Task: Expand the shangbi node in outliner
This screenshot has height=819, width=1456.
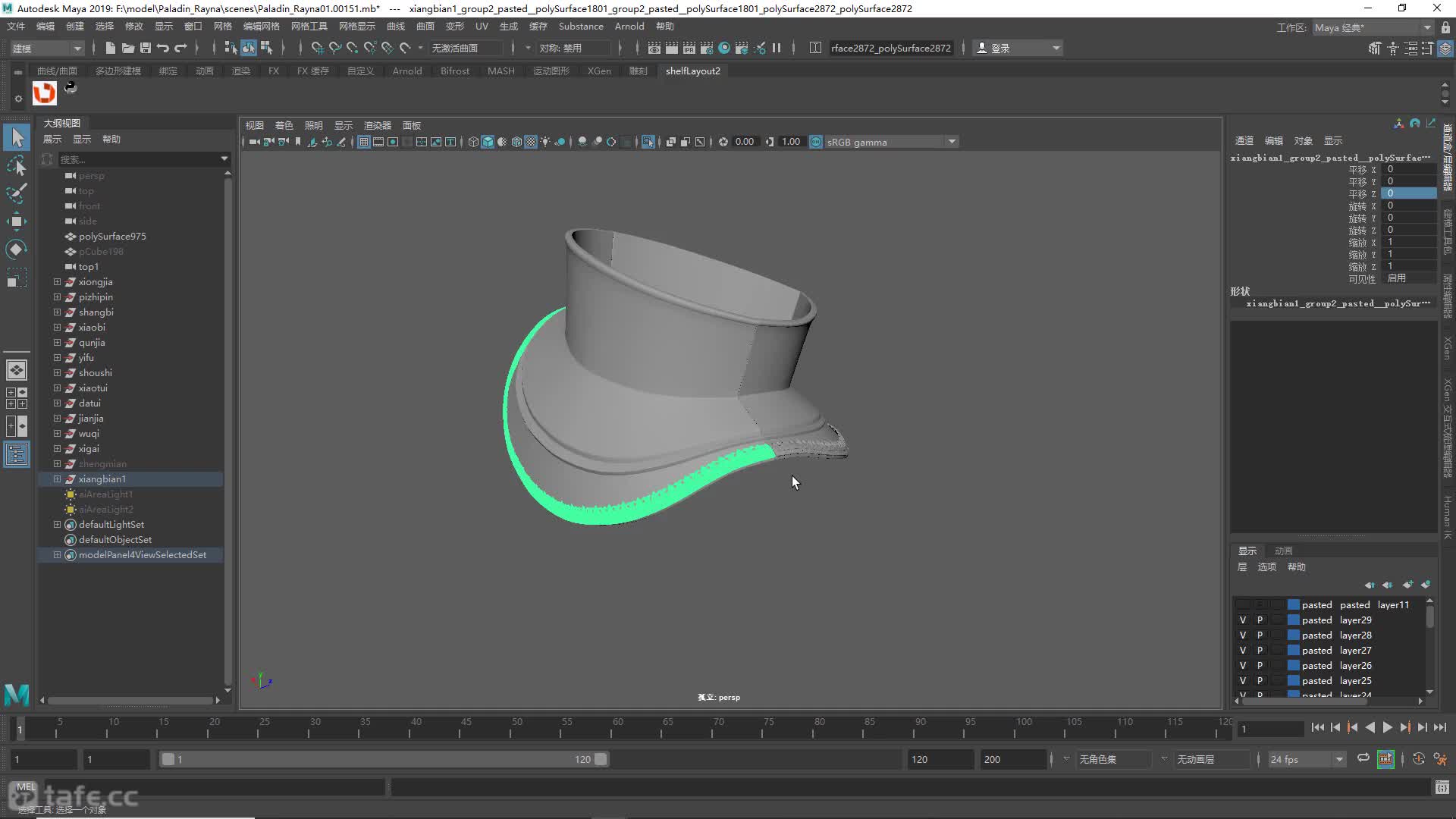Action: point(57,312)
